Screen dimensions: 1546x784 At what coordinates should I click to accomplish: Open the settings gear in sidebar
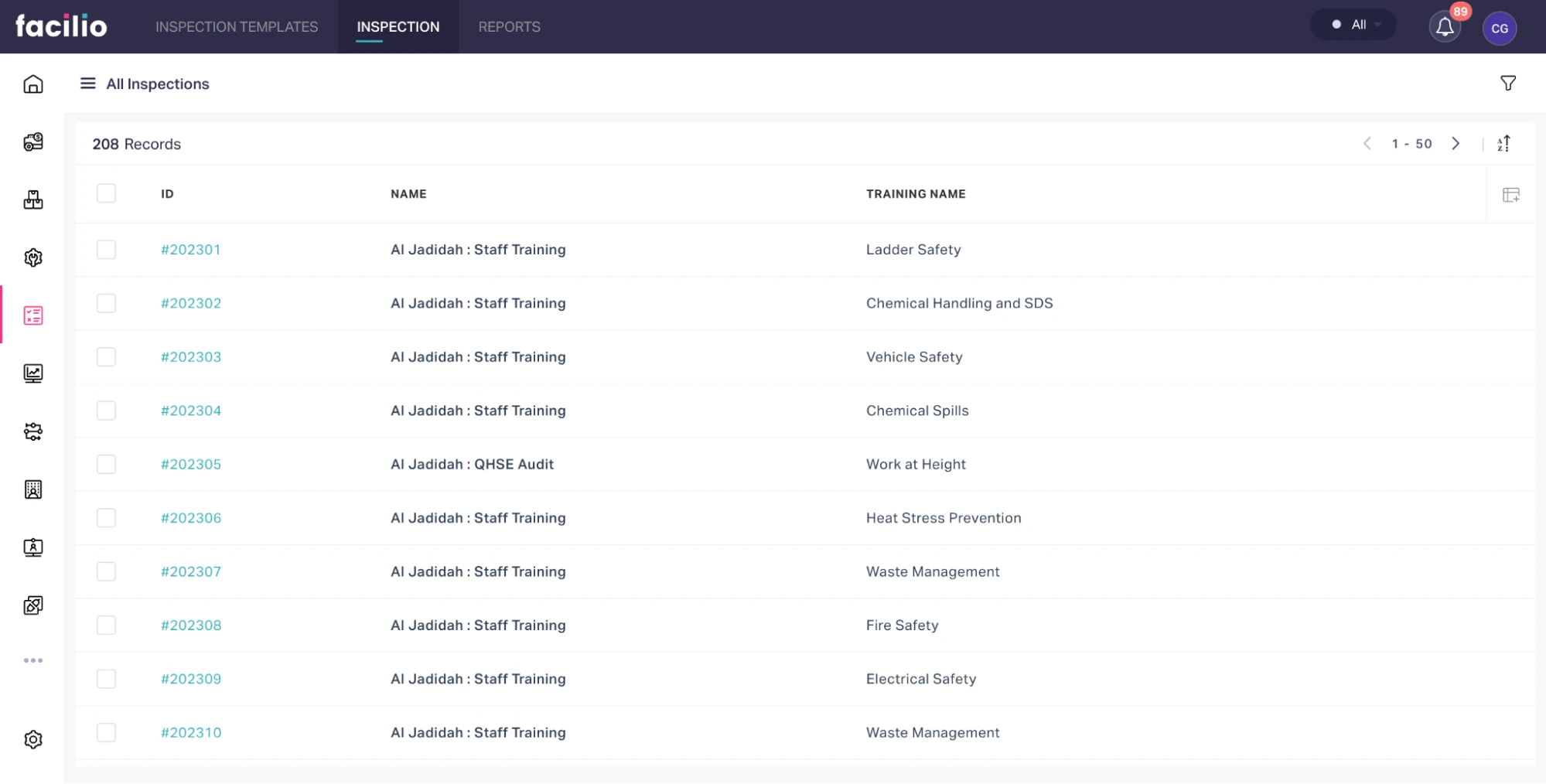click(32, 739)
